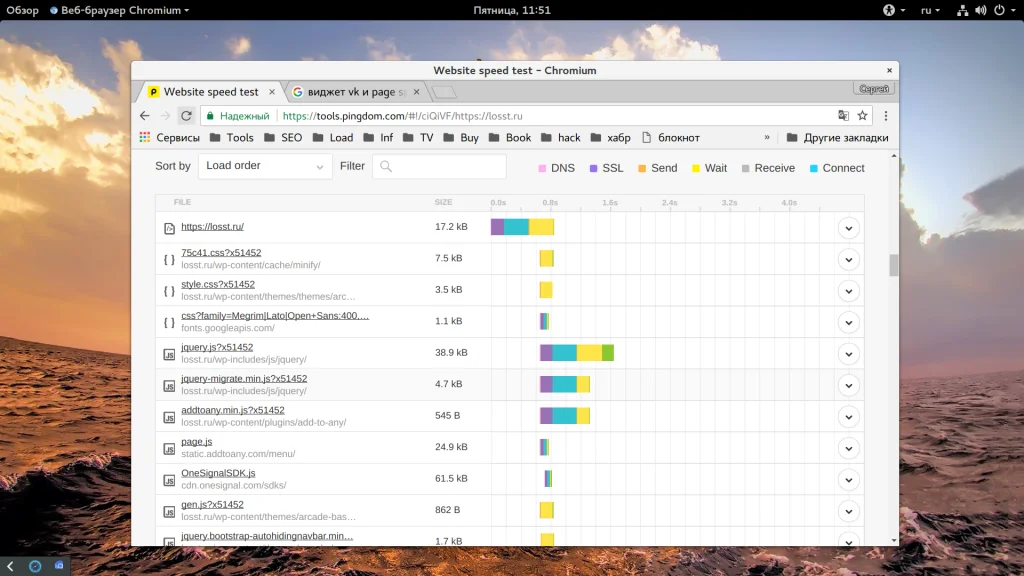Open the Load order sort dropdown

(x=265, y=166)
